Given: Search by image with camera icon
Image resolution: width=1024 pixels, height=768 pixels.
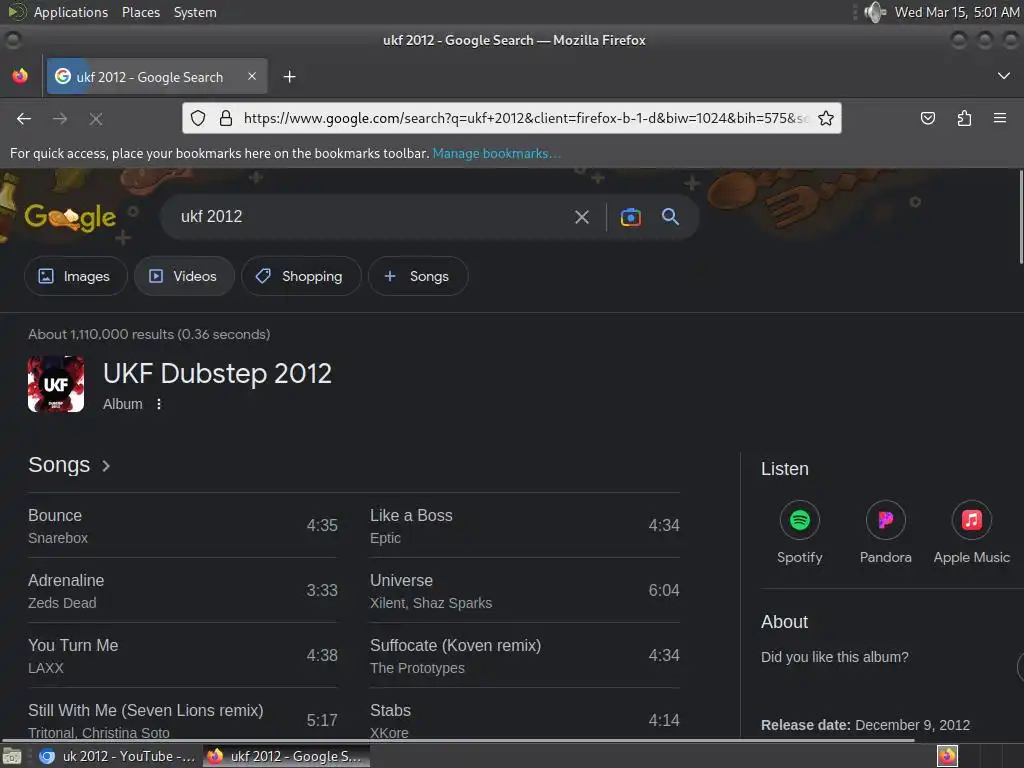Looking at the screenshot, I should (x=630, y=217).
